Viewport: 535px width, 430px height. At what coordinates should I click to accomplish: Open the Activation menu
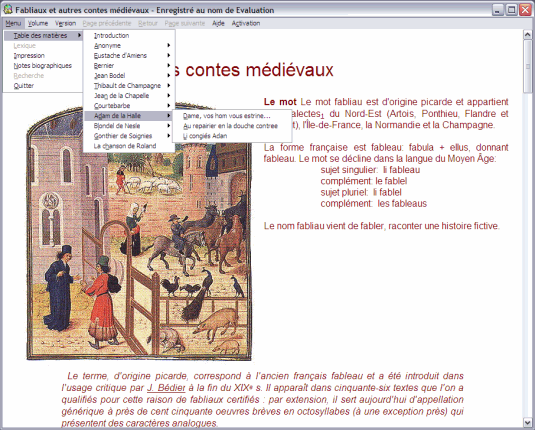coord(246,23)
